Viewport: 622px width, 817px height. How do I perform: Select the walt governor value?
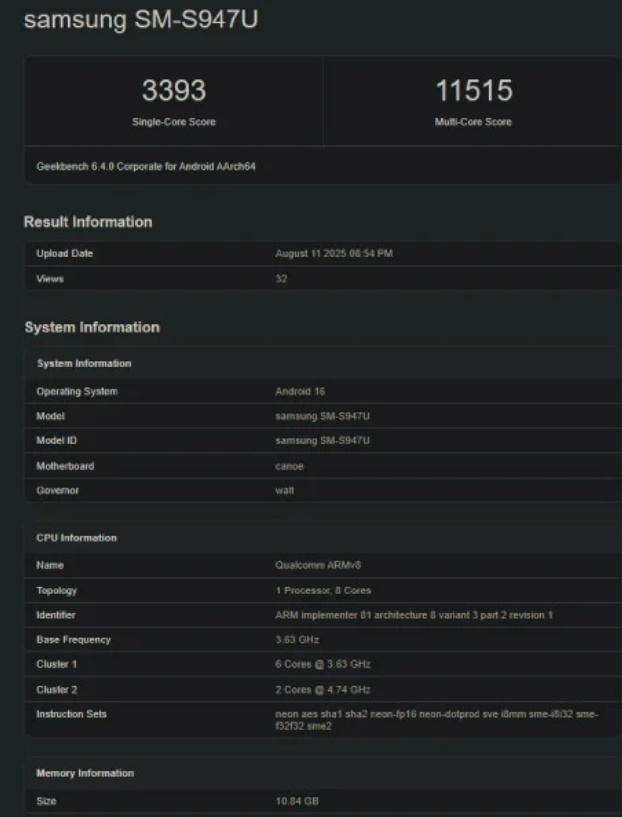coord(284,491)
